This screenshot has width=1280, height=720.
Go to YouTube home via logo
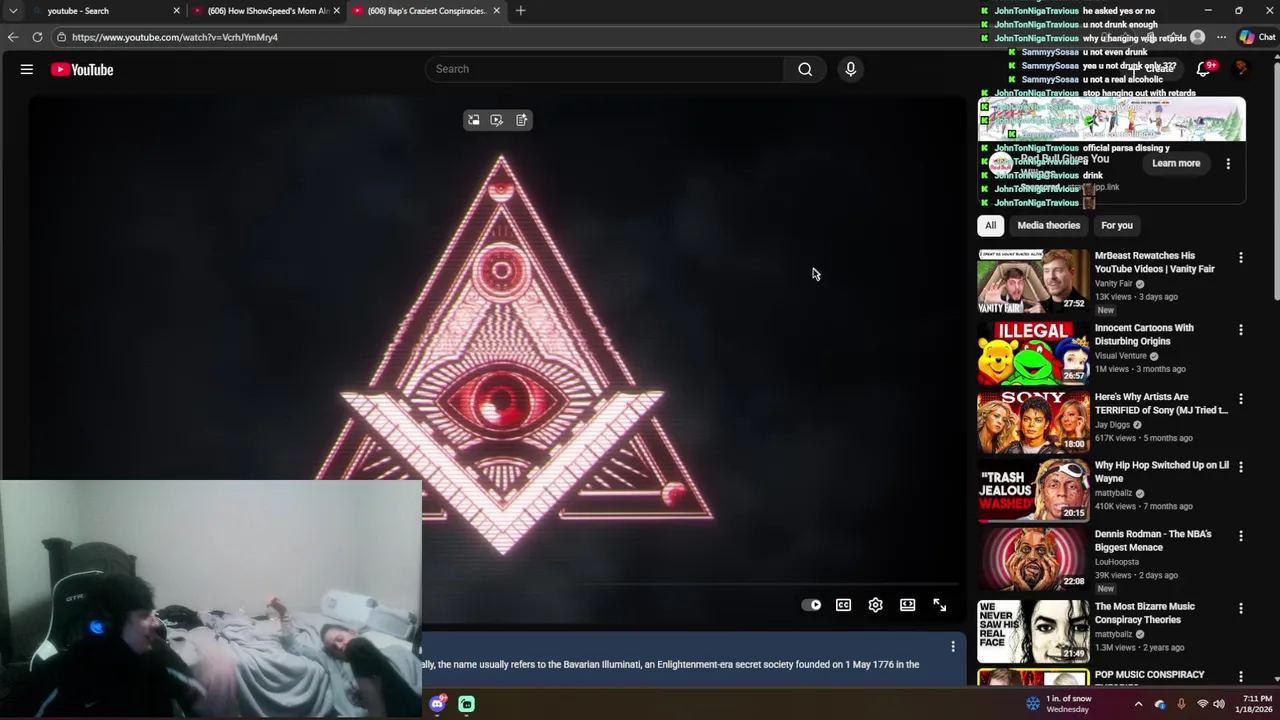[82, 69]
